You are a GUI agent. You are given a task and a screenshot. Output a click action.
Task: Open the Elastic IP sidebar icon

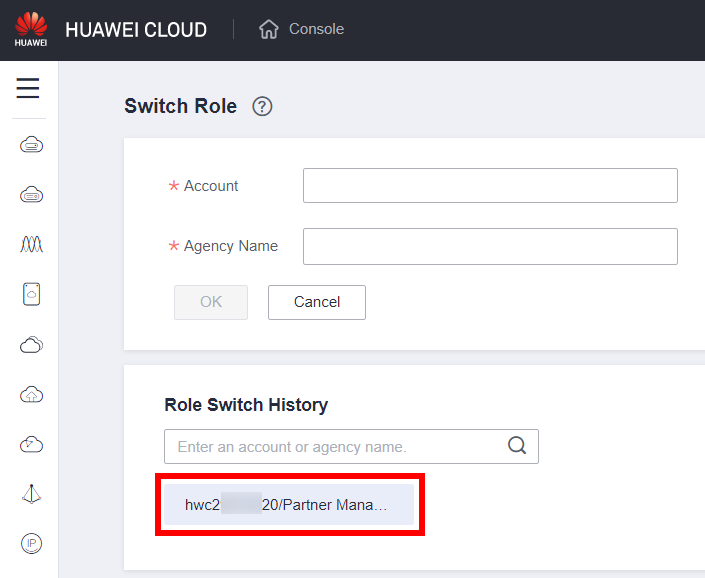pyautogui.click(x=31, y=543)
